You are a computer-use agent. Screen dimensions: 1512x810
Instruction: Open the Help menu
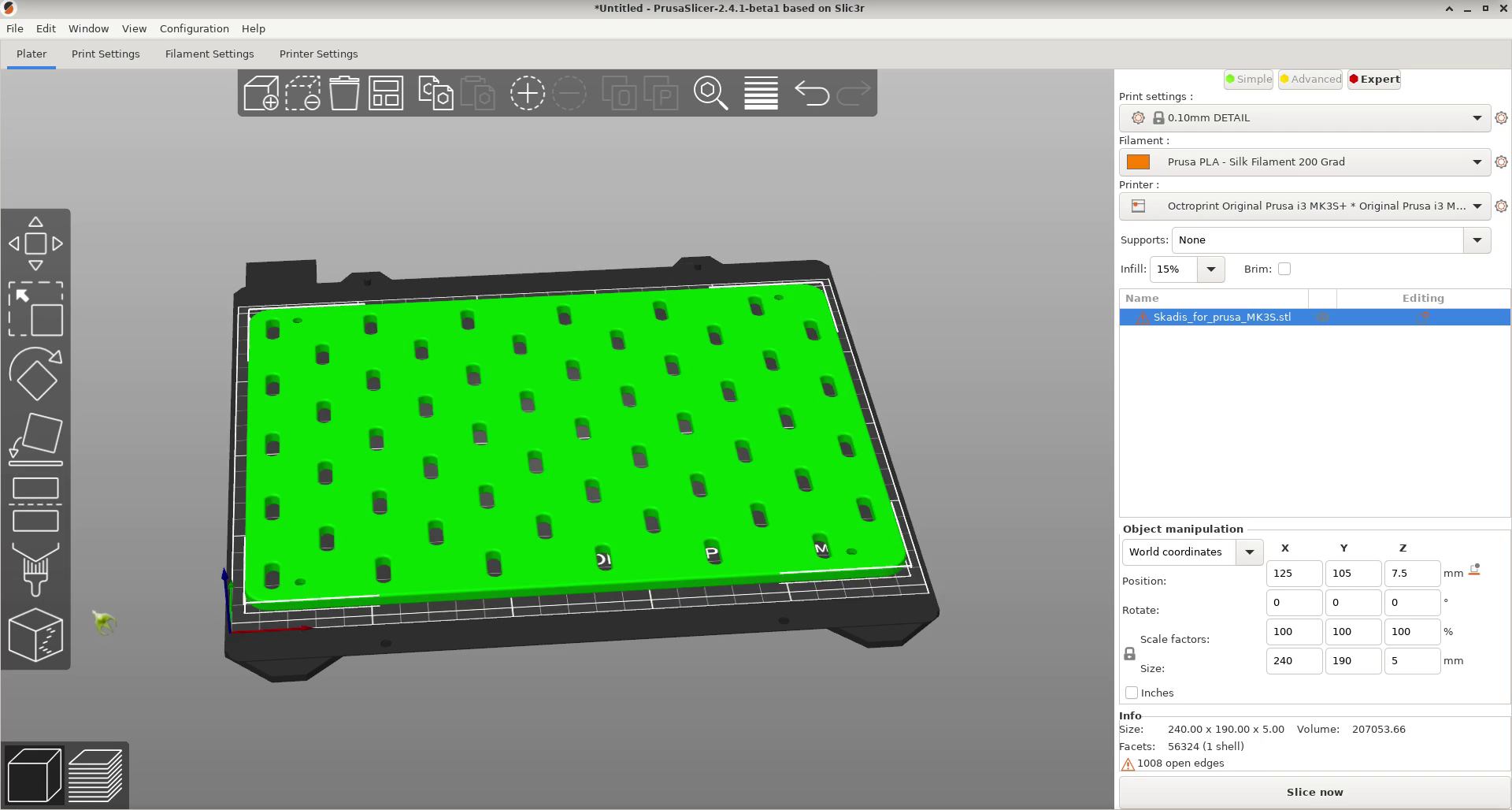pyautogui.click(x=253, y=28)
